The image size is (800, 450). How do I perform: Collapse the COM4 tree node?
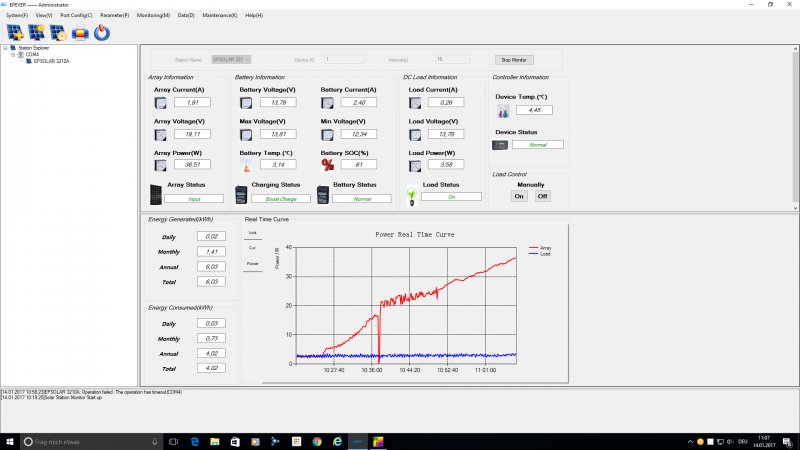[x=13, y=54]
